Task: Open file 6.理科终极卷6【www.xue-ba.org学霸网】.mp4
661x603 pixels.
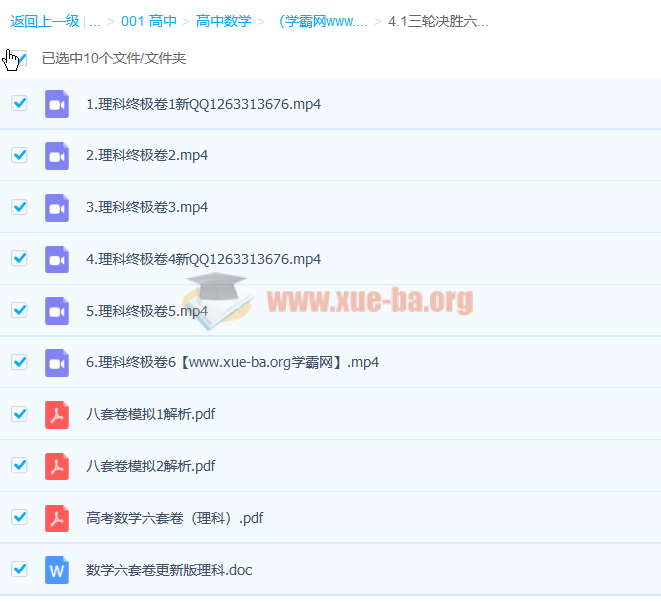Action: [x=232, y=363]
